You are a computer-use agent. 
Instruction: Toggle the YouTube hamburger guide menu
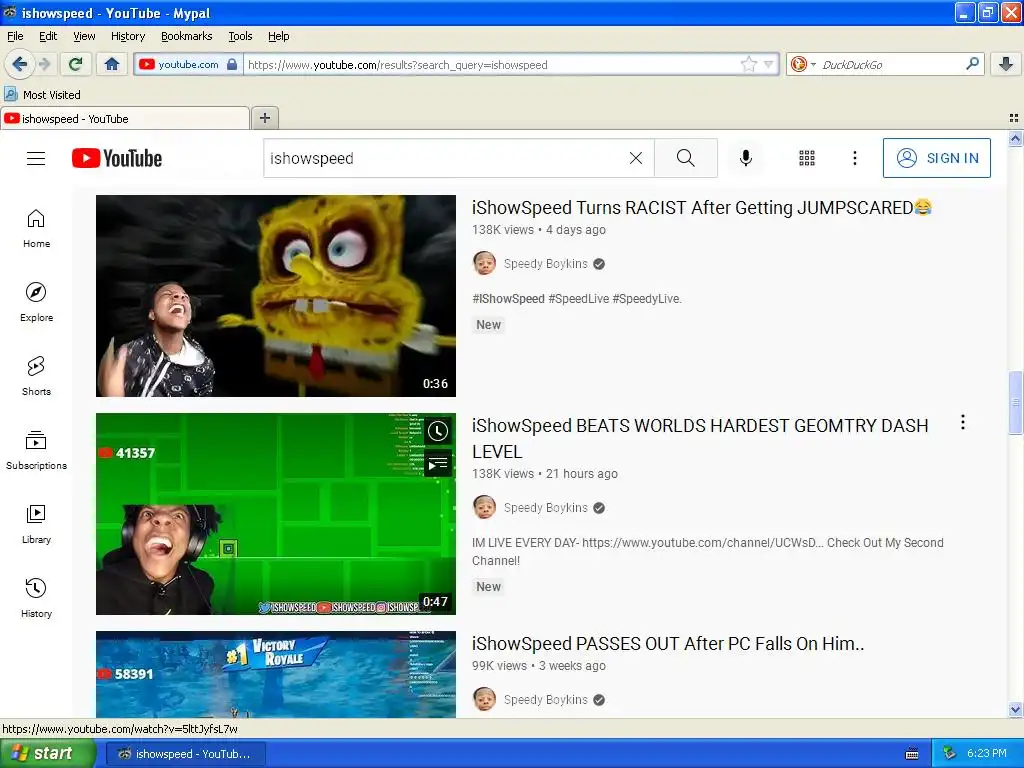click(x=36, y=158)
